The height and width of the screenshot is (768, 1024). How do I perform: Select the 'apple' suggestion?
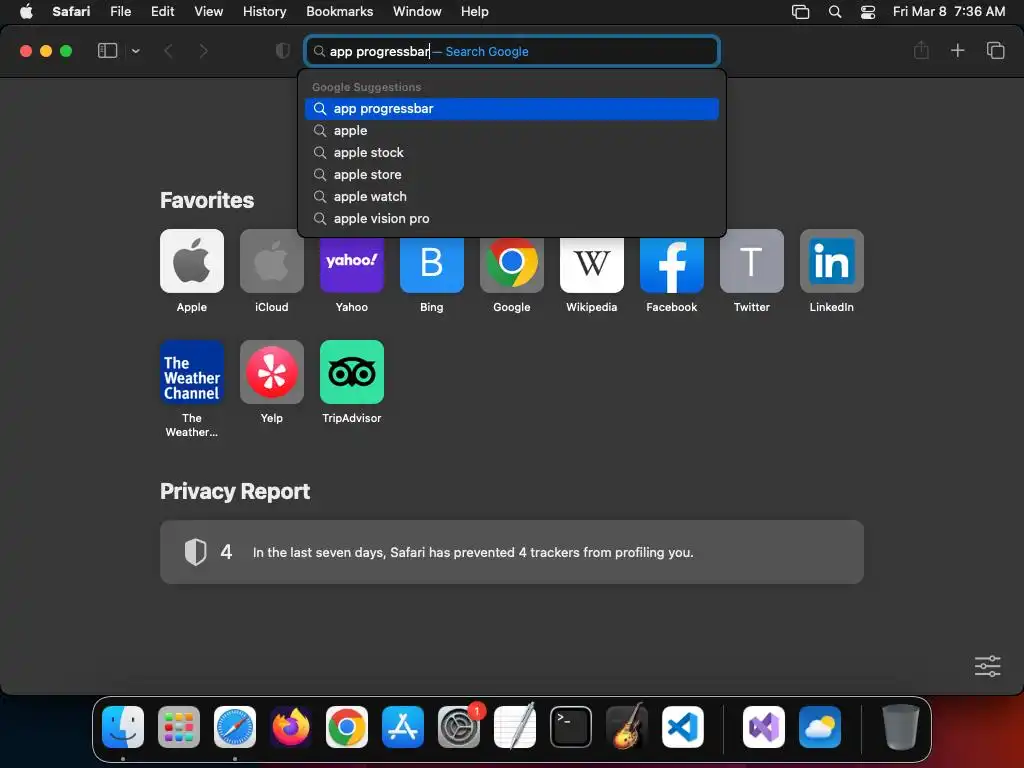(x=512, y=131)
